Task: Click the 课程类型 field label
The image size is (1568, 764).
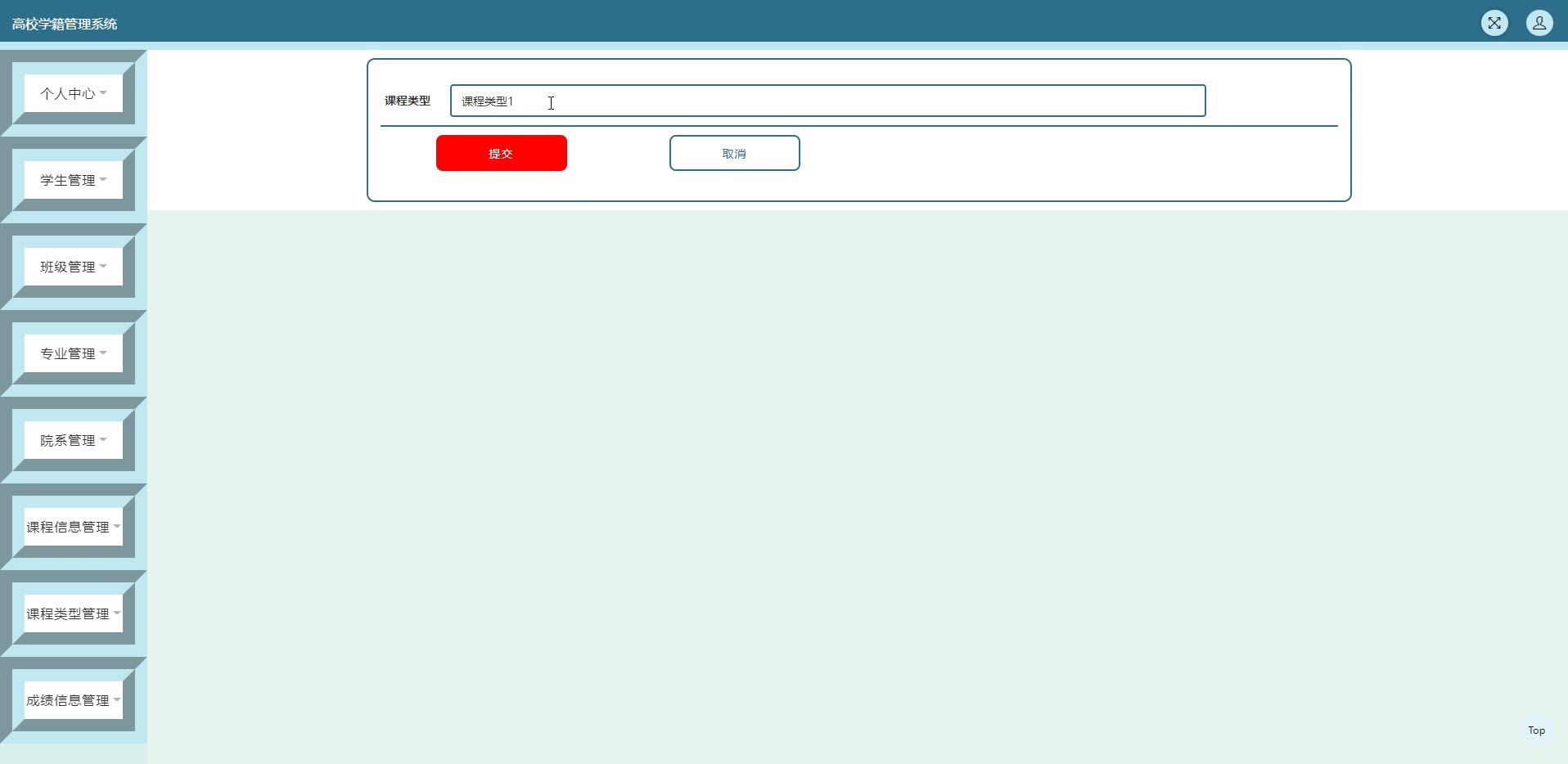Action: click(408, 101)
